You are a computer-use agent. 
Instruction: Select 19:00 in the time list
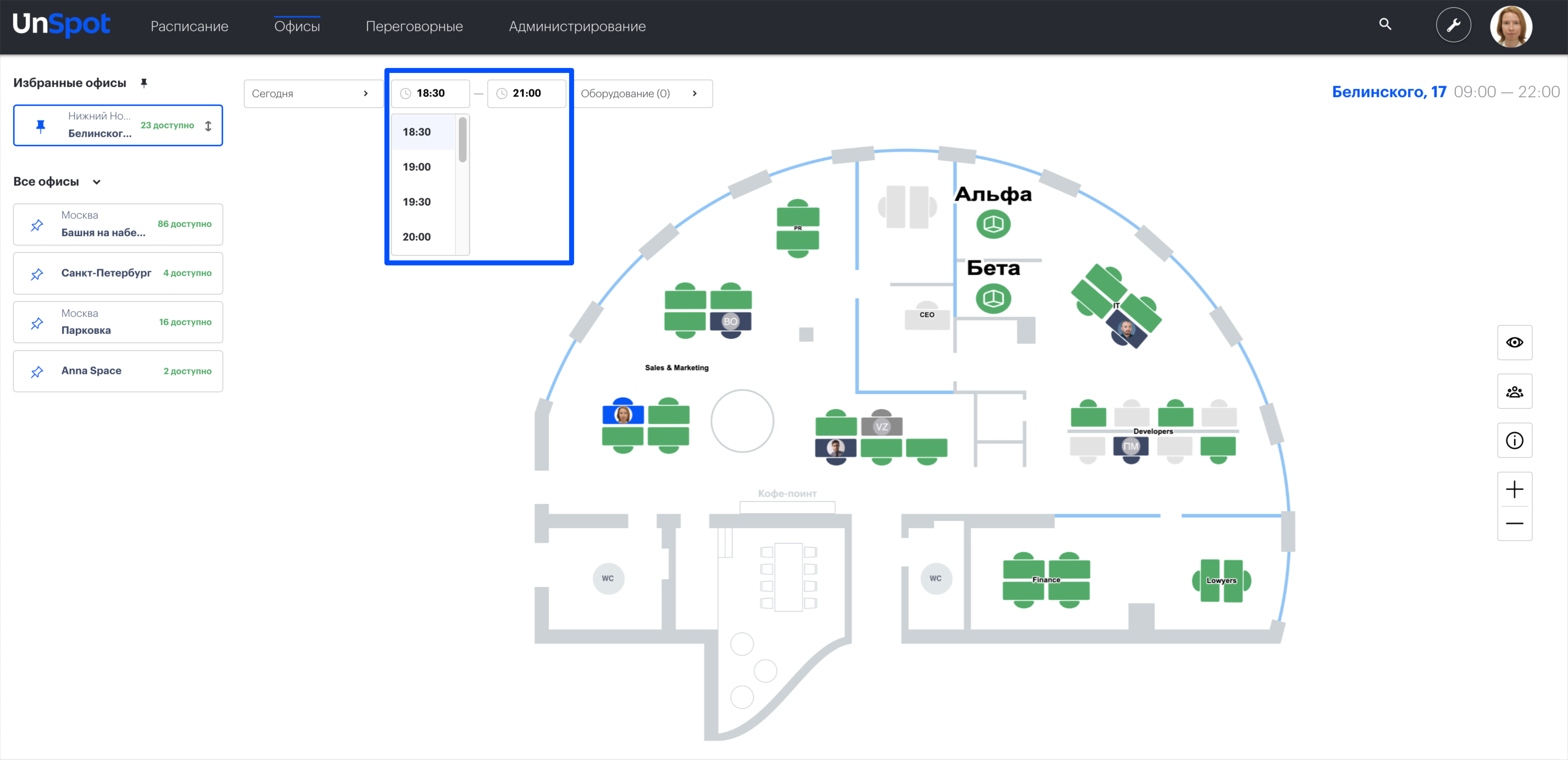[x=424, y=167]
